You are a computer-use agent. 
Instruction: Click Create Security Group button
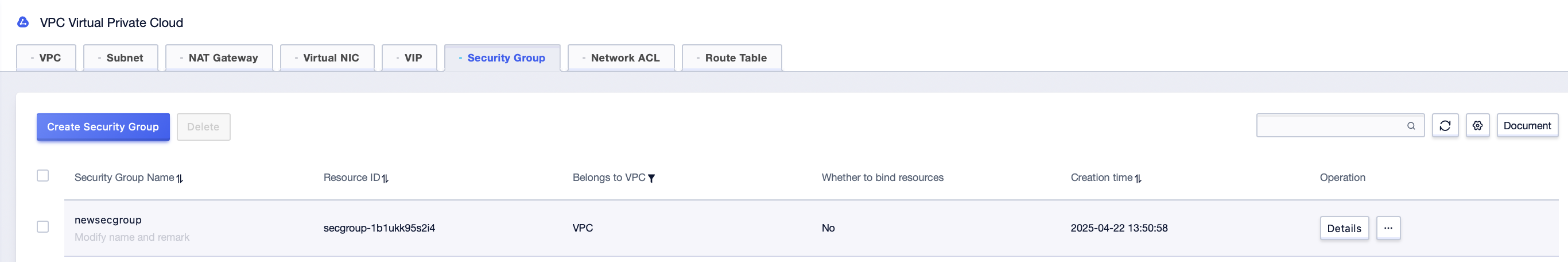coord(103,127)
